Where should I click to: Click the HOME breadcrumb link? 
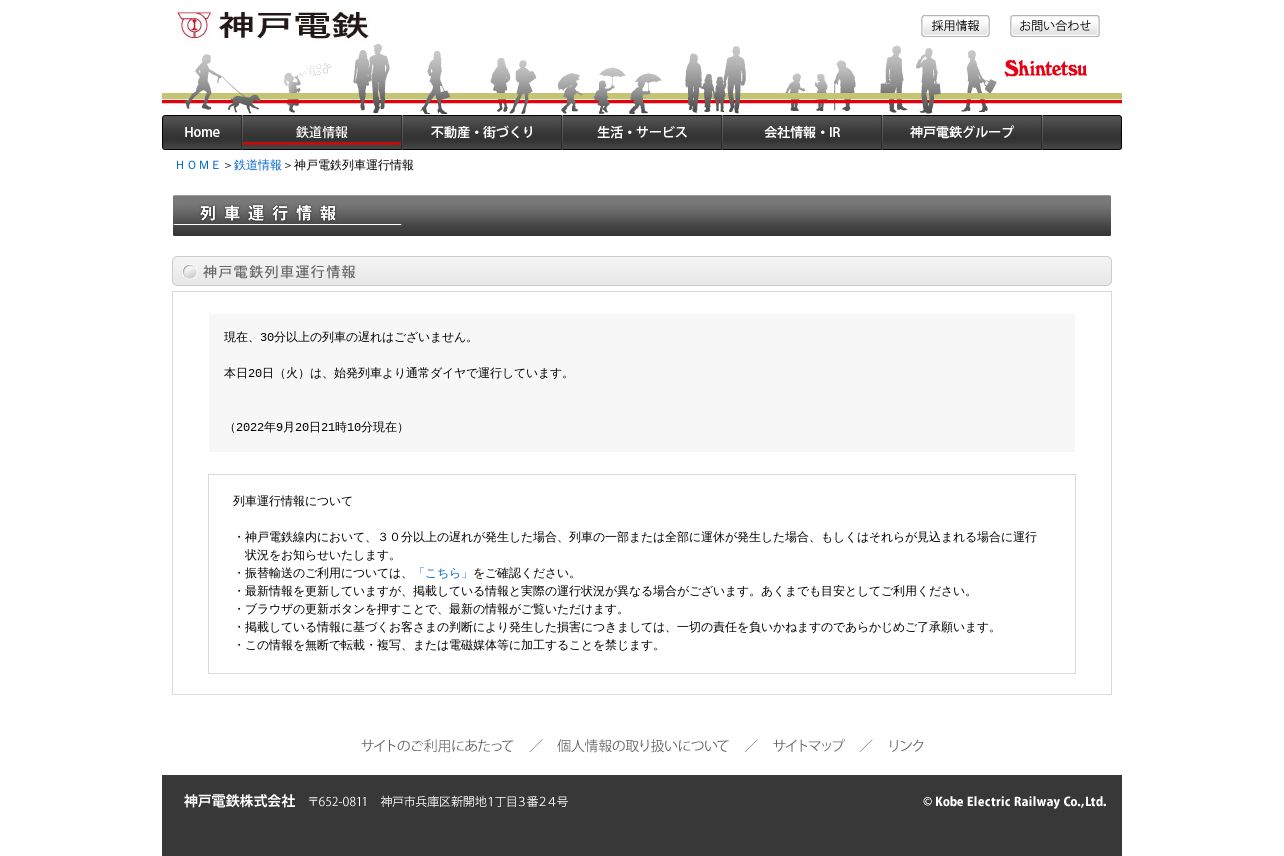point(198,165)
